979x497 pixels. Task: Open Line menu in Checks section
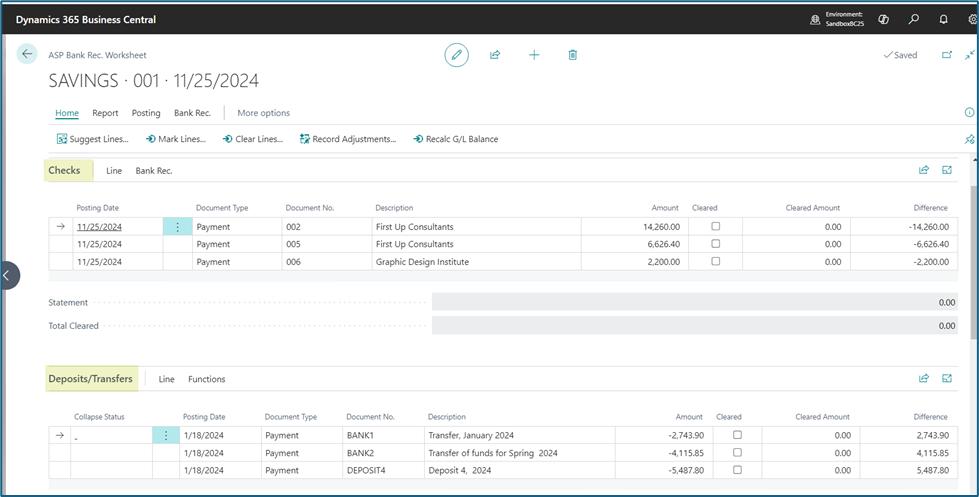[114, 170]
